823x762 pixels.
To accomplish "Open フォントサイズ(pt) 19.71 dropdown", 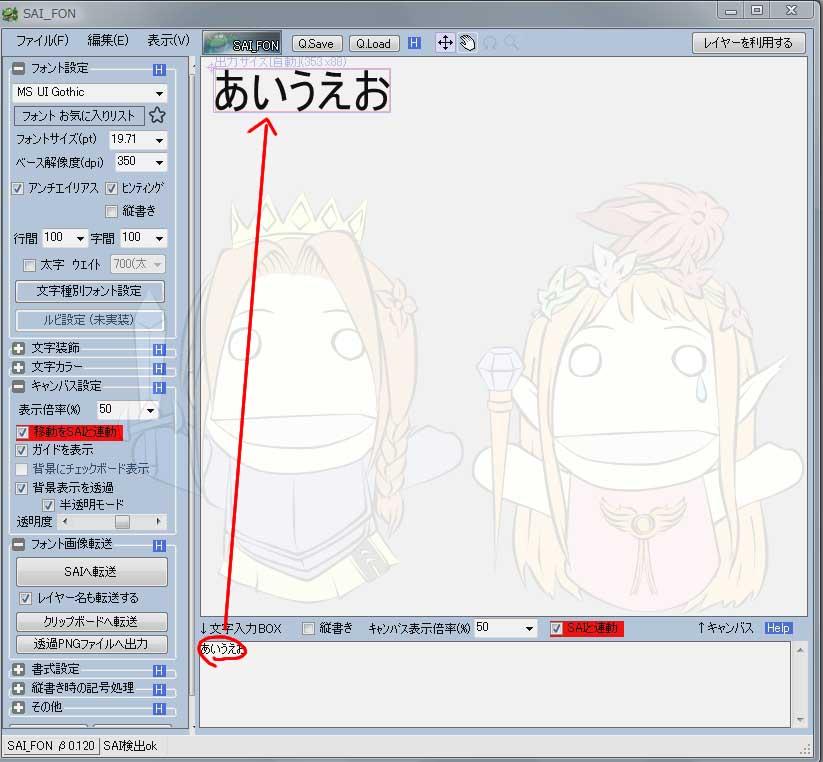I will 159,140.
